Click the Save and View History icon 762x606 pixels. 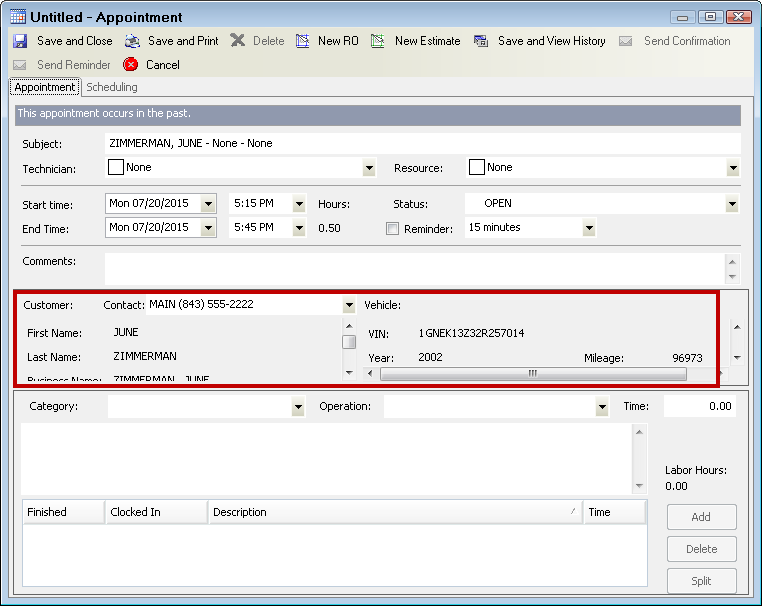(481, 41)
